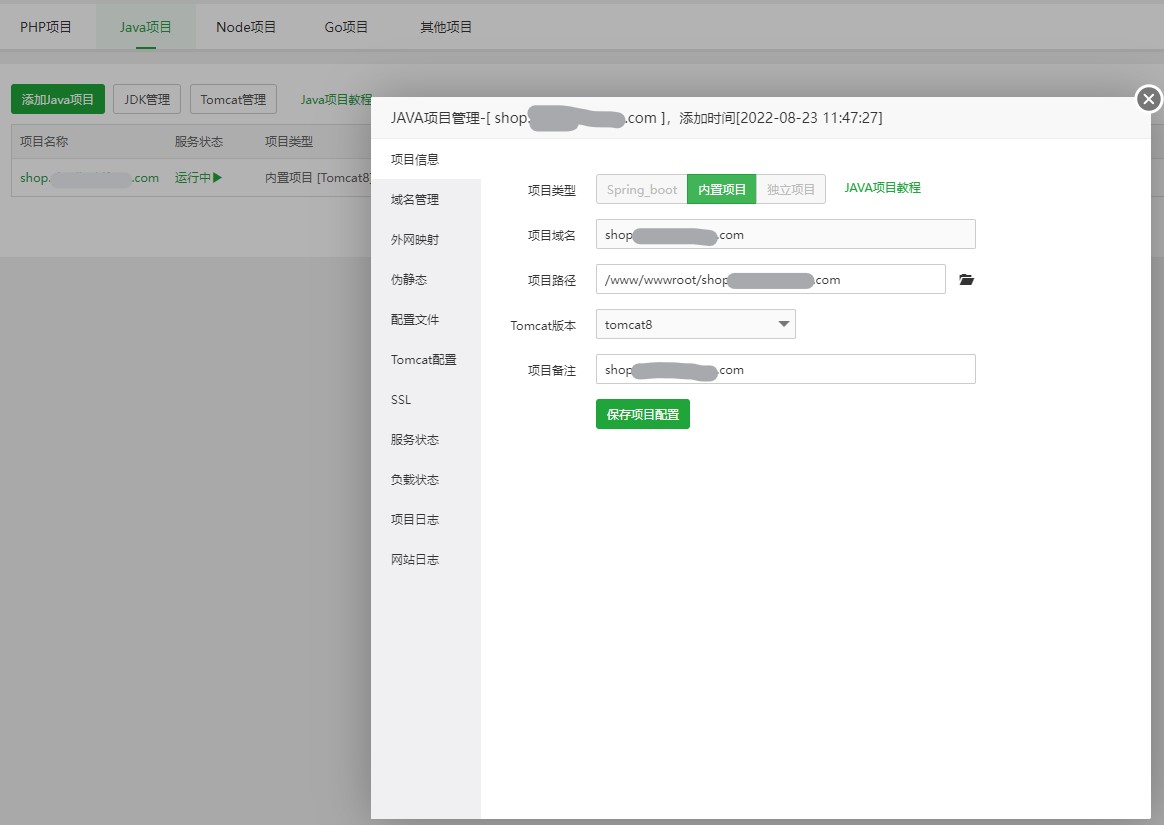The width and height of the screenshot is (1164, 825).
Task: Select the Spring_boot project type
Action: point(641,189)
